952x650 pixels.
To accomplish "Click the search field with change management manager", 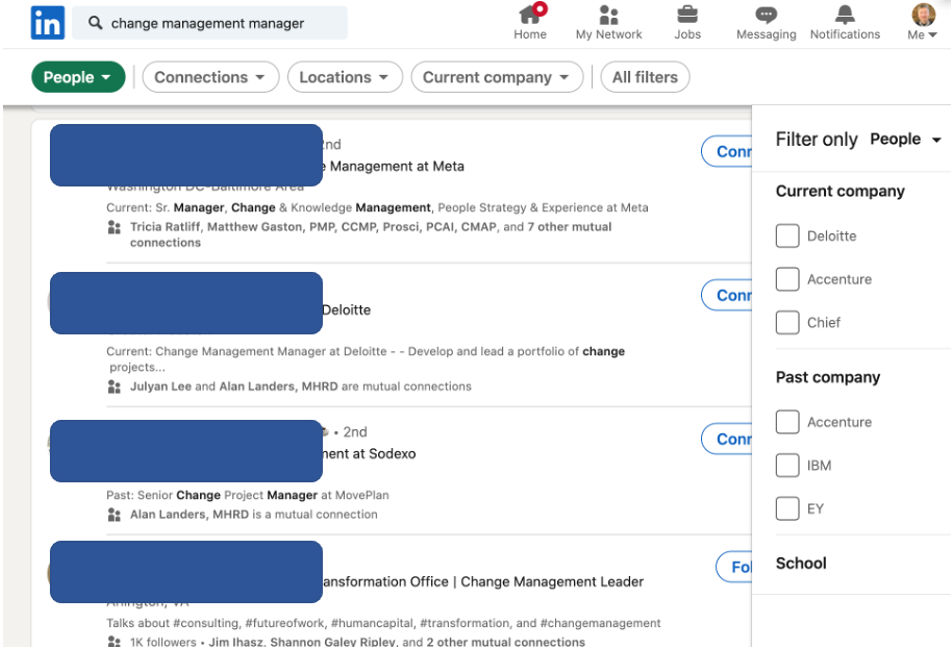I will pyautogui.click(x=220, y=23).
